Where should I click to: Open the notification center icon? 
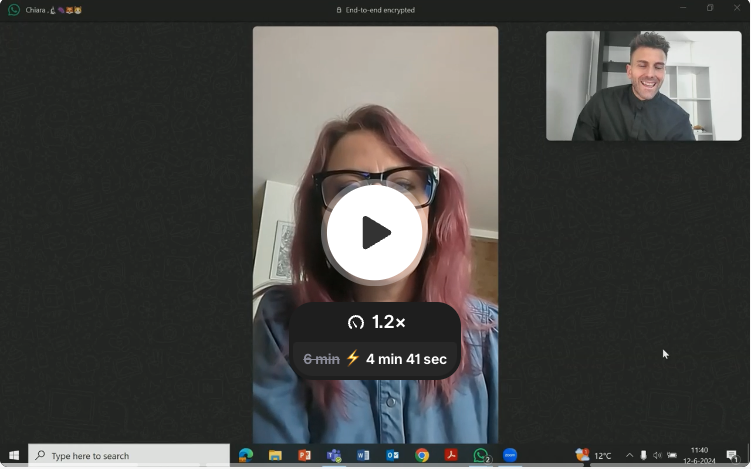[x=732, y=456]
